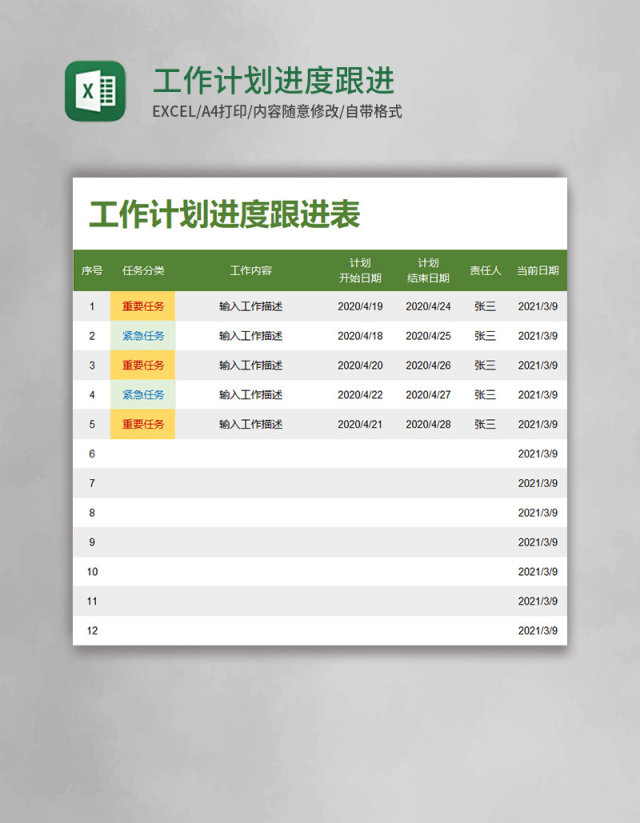Click 2021/3/9 in row 2
The image size is (640, 823).
coord(538,335)
